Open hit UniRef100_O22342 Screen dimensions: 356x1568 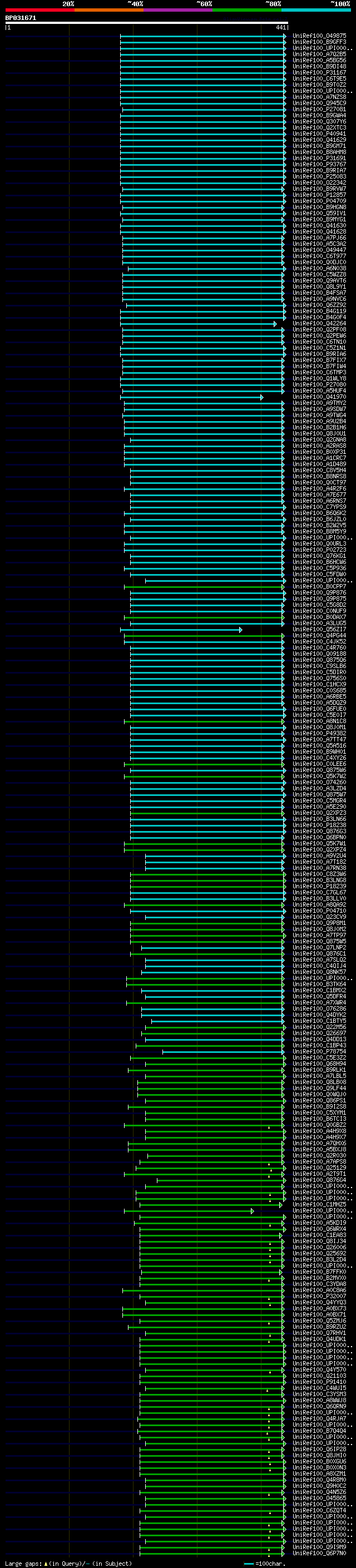pyautogui.click(x=319, y=182)
